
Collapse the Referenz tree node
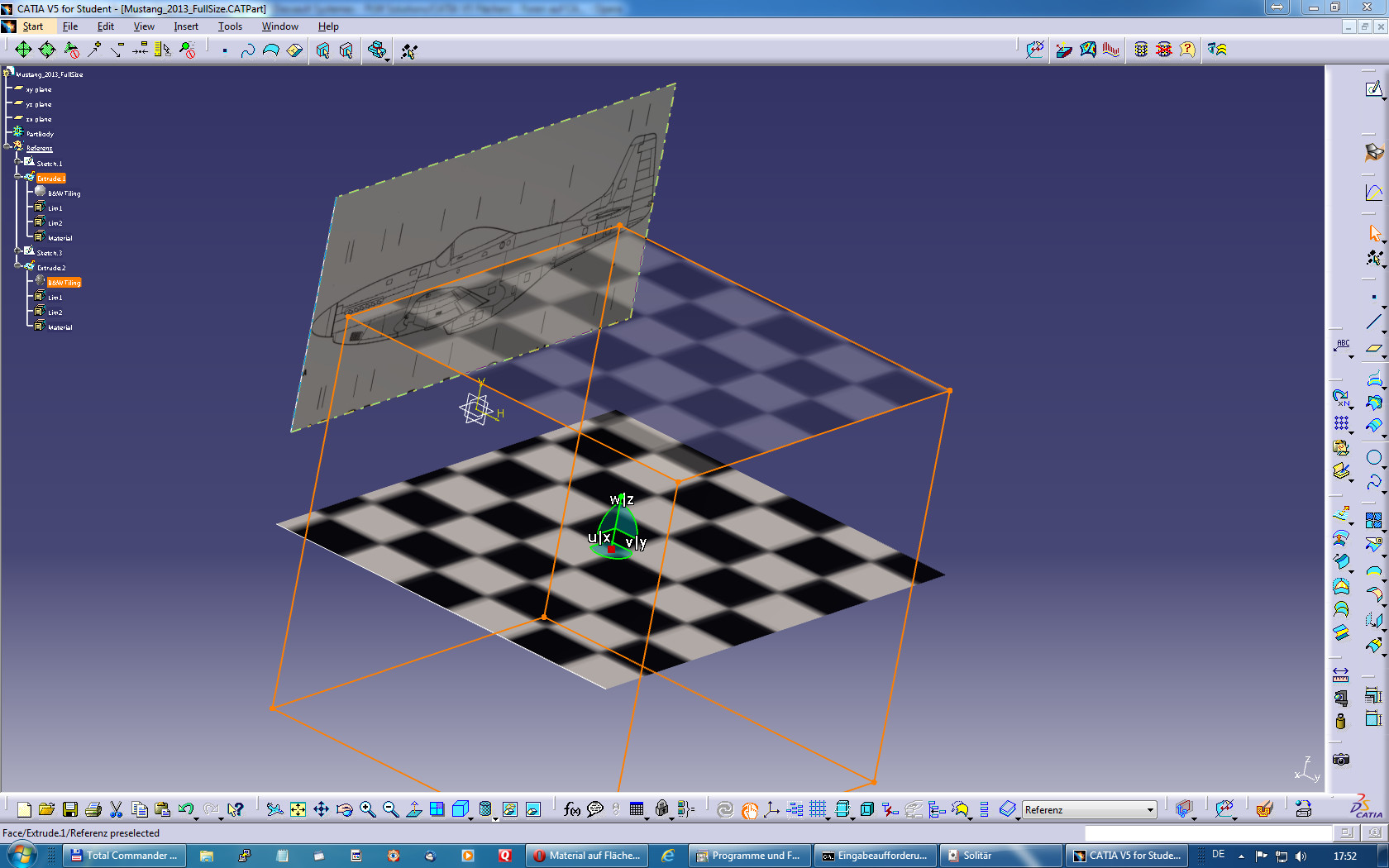[x=7, y=146]
